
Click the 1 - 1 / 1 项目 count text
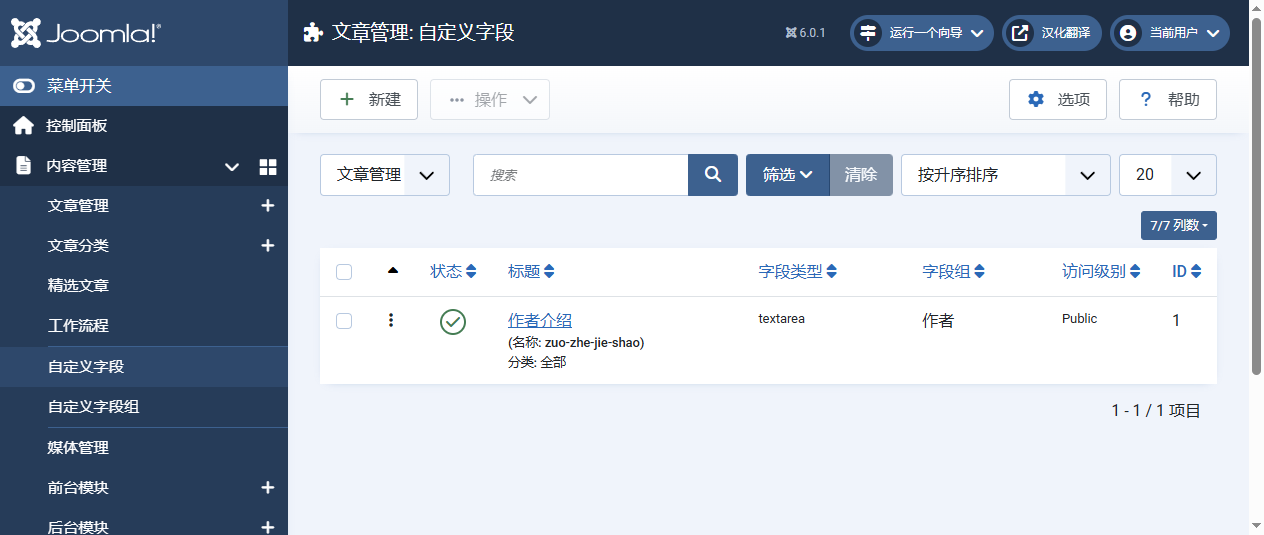click(1156, 410)
